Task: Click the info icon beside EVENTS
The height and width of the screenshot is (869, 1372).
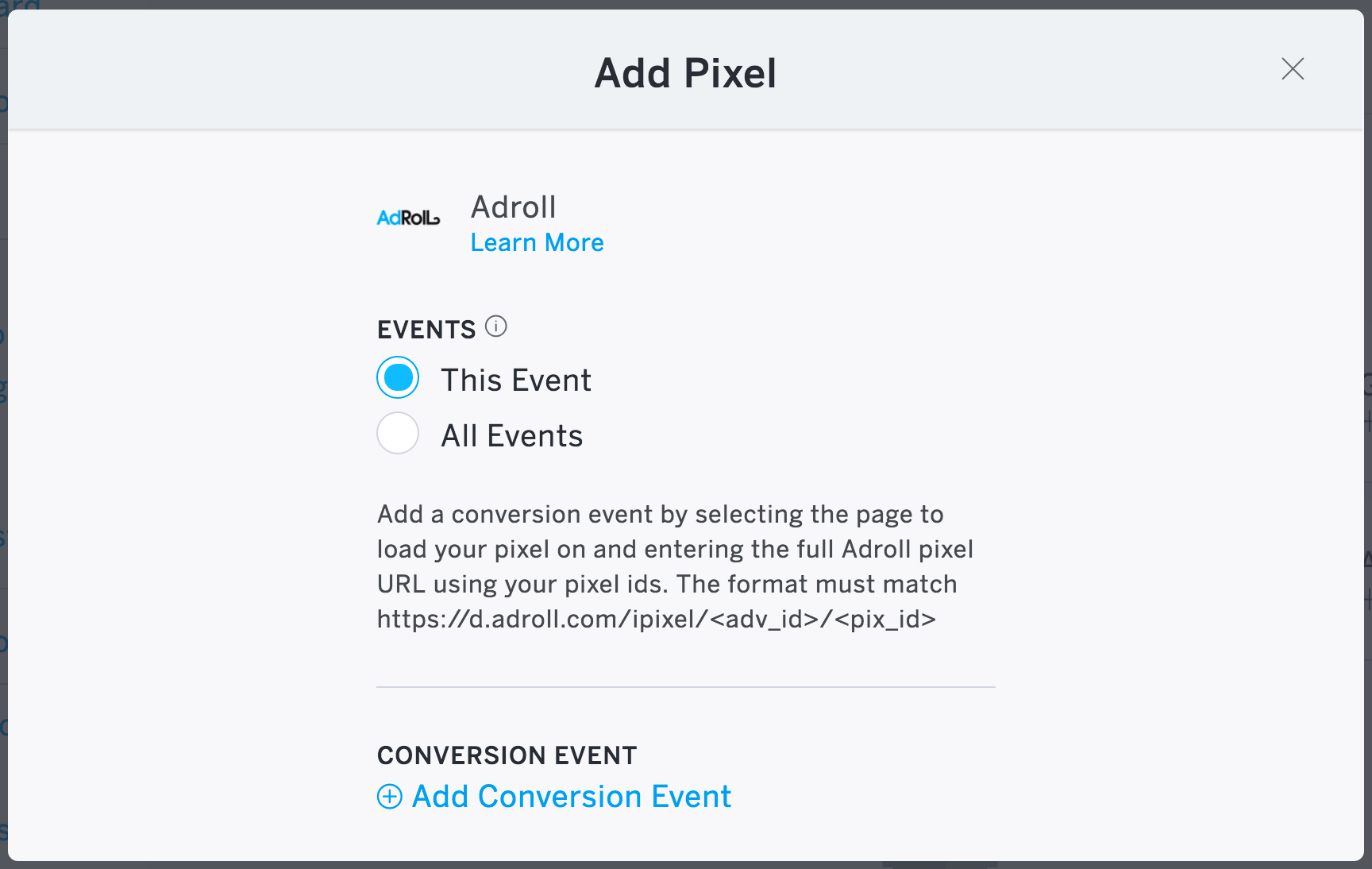Action: coord(496,326)
